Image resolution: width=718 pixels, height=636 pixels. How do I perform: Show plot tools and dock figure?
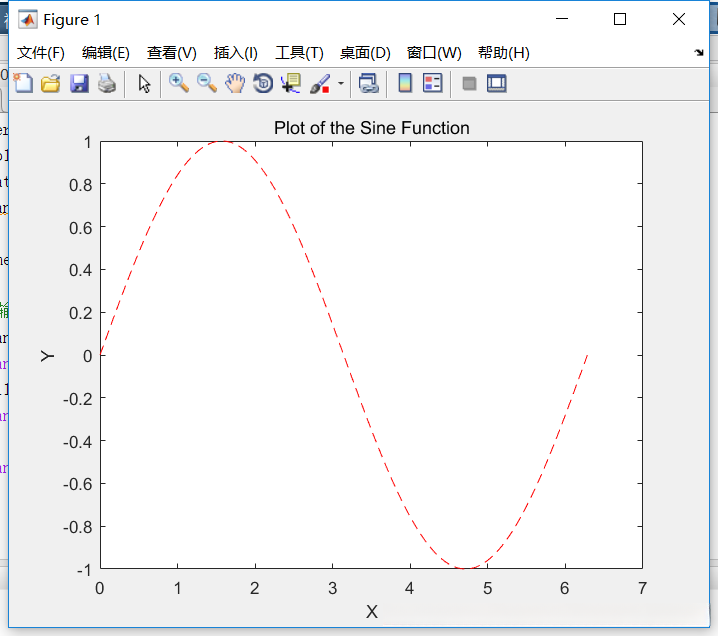pos(497,84)
